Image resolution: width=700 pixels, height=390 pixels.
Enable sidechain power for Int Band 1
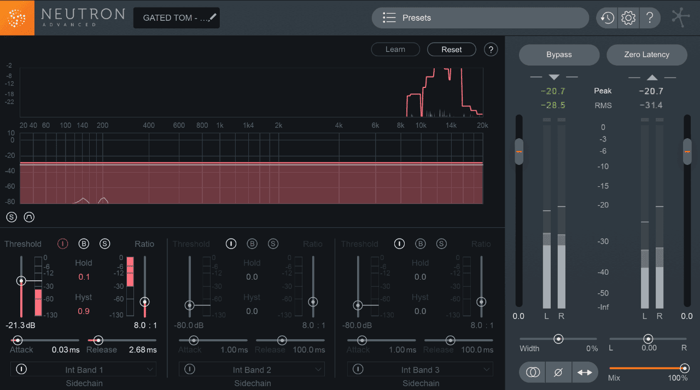[21, 369]
